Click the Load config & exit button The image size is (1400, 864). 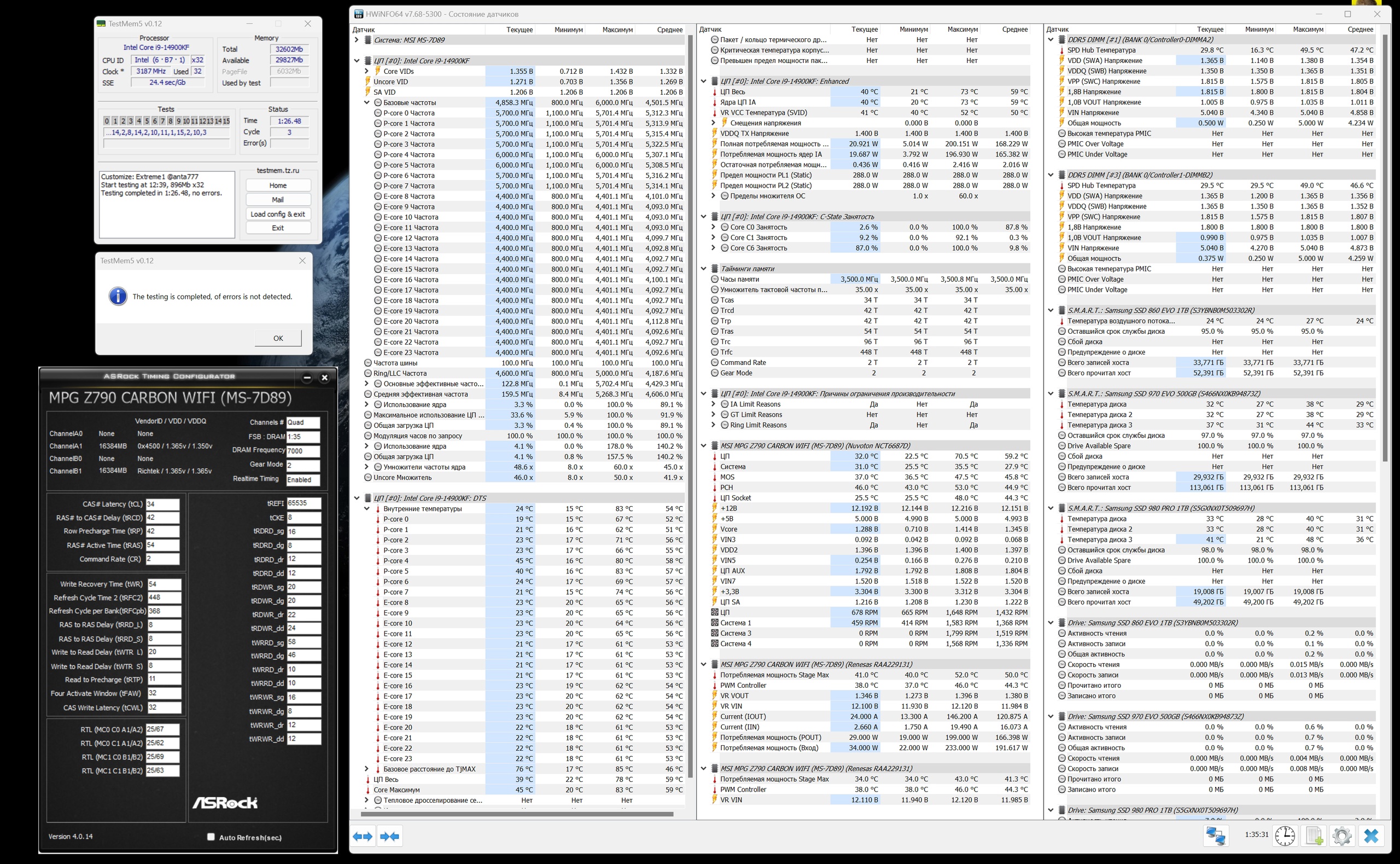point(278,214)
